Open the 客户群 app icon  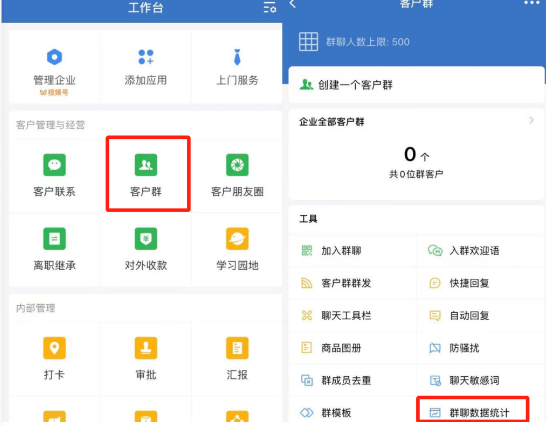146,165
